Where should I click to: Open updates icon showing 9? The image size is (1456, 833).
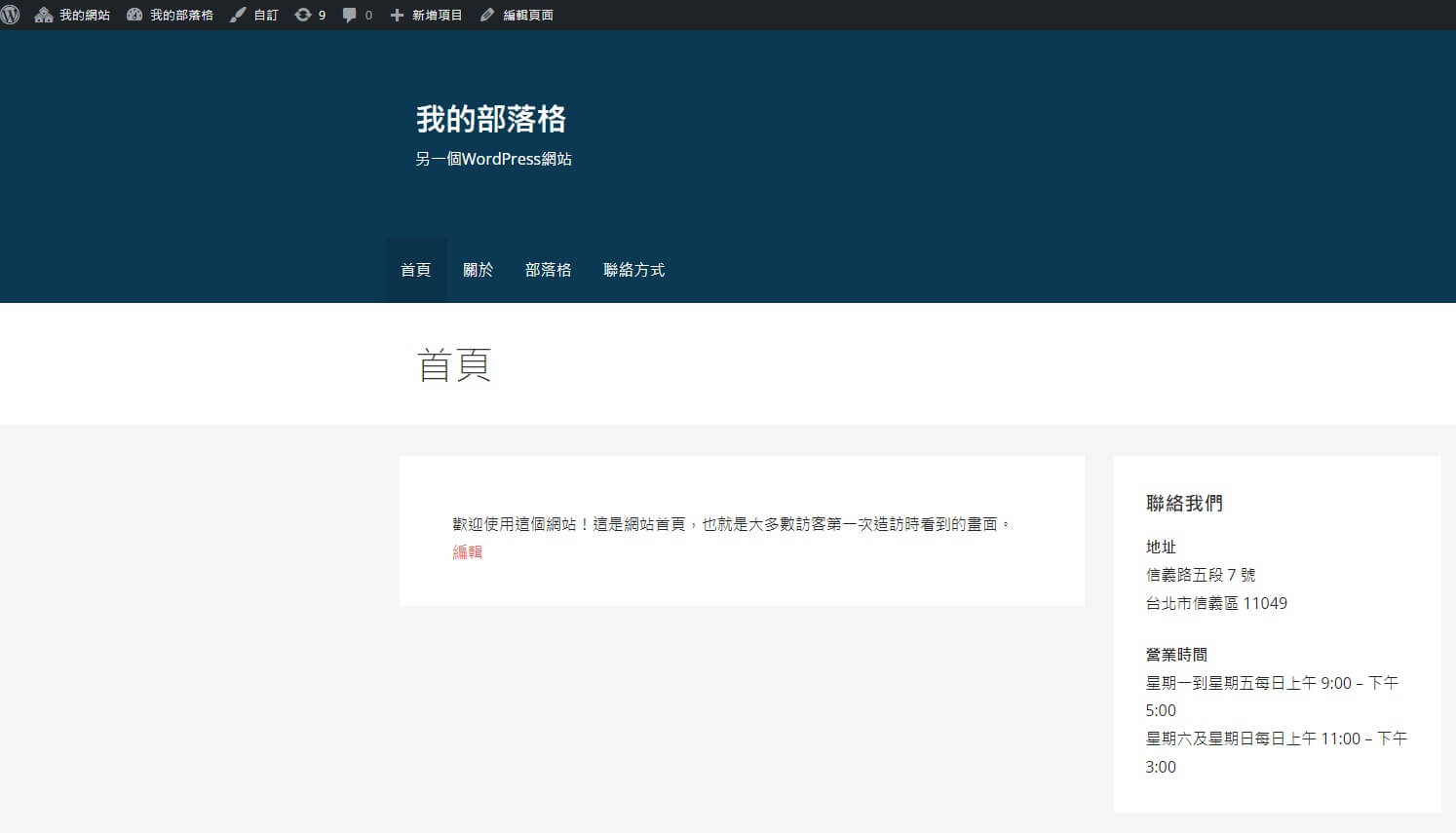pos(303,15)
